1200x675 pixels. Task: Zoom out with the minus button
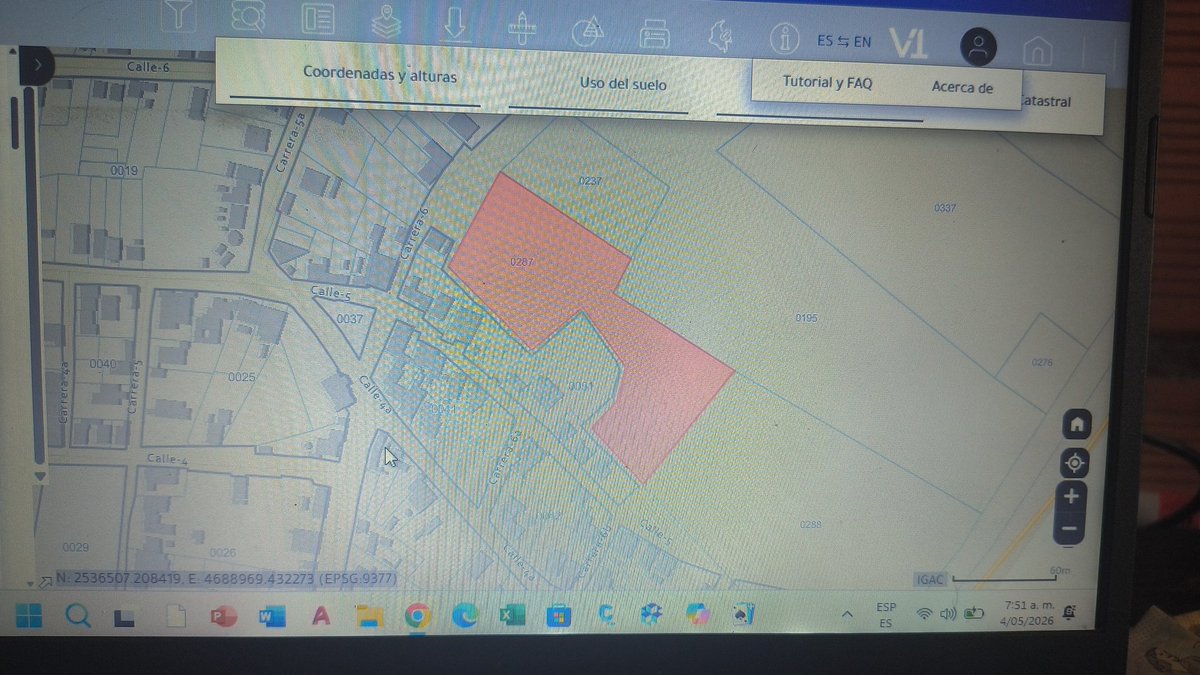click(1070, 528)
